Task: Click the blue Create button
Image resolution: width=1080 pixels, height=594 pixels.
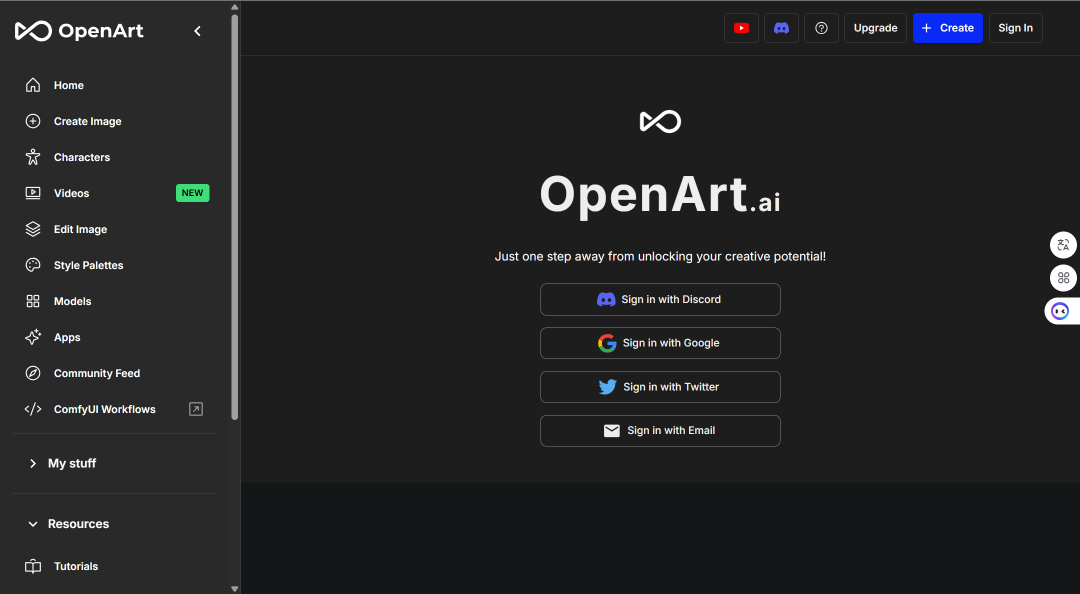Action: [948, 28]
